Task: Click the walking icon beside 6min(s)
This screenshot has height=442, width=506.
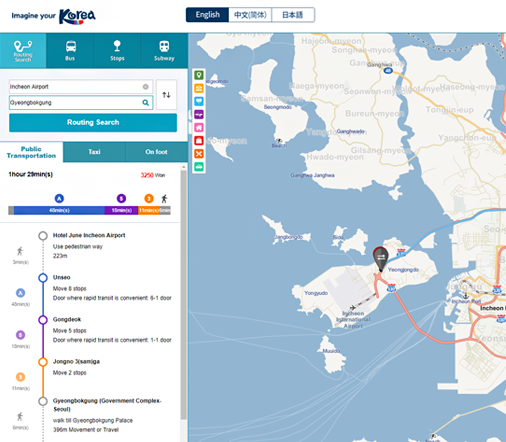Action: (x=20, y=416)
